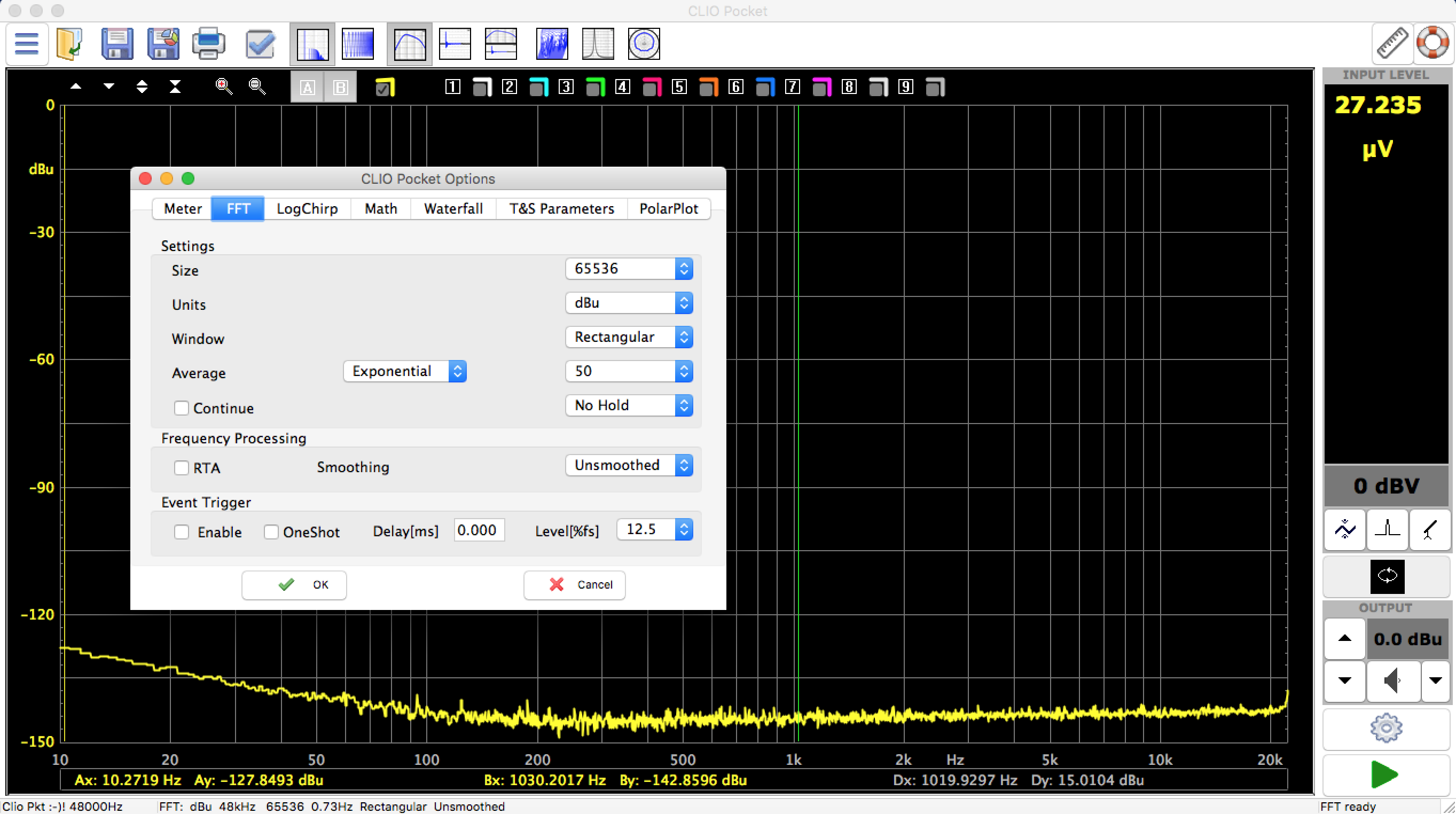Open the No Hold dropdown
This screenshot has height=814, width=1456.
[x=629, y=405]
